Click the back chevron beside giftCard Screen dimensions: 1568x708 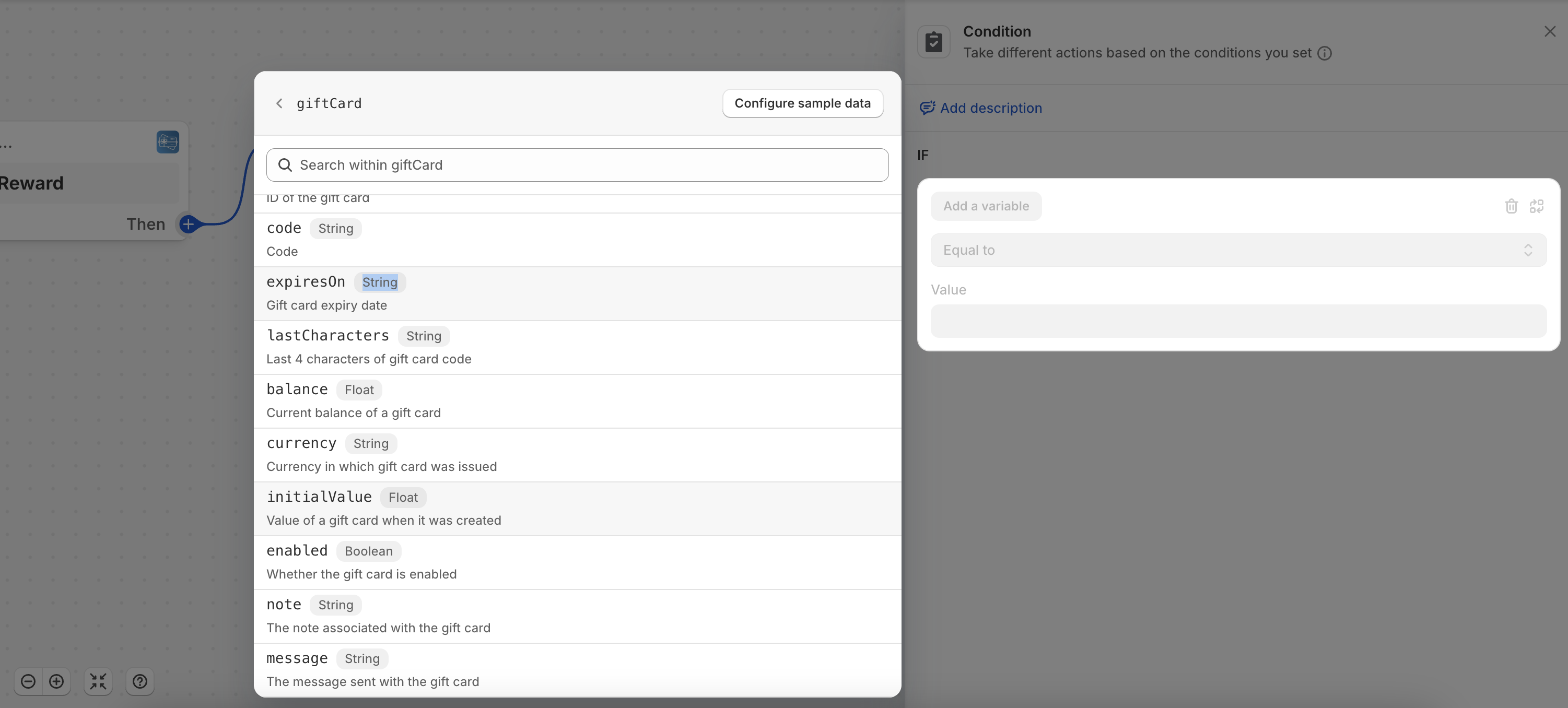[279, 103]
